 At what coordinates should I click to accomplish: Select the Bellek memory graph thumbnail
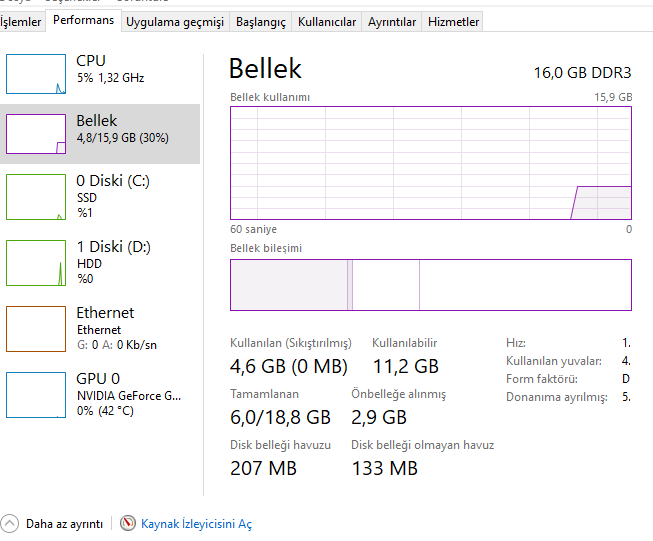point(36,134)
